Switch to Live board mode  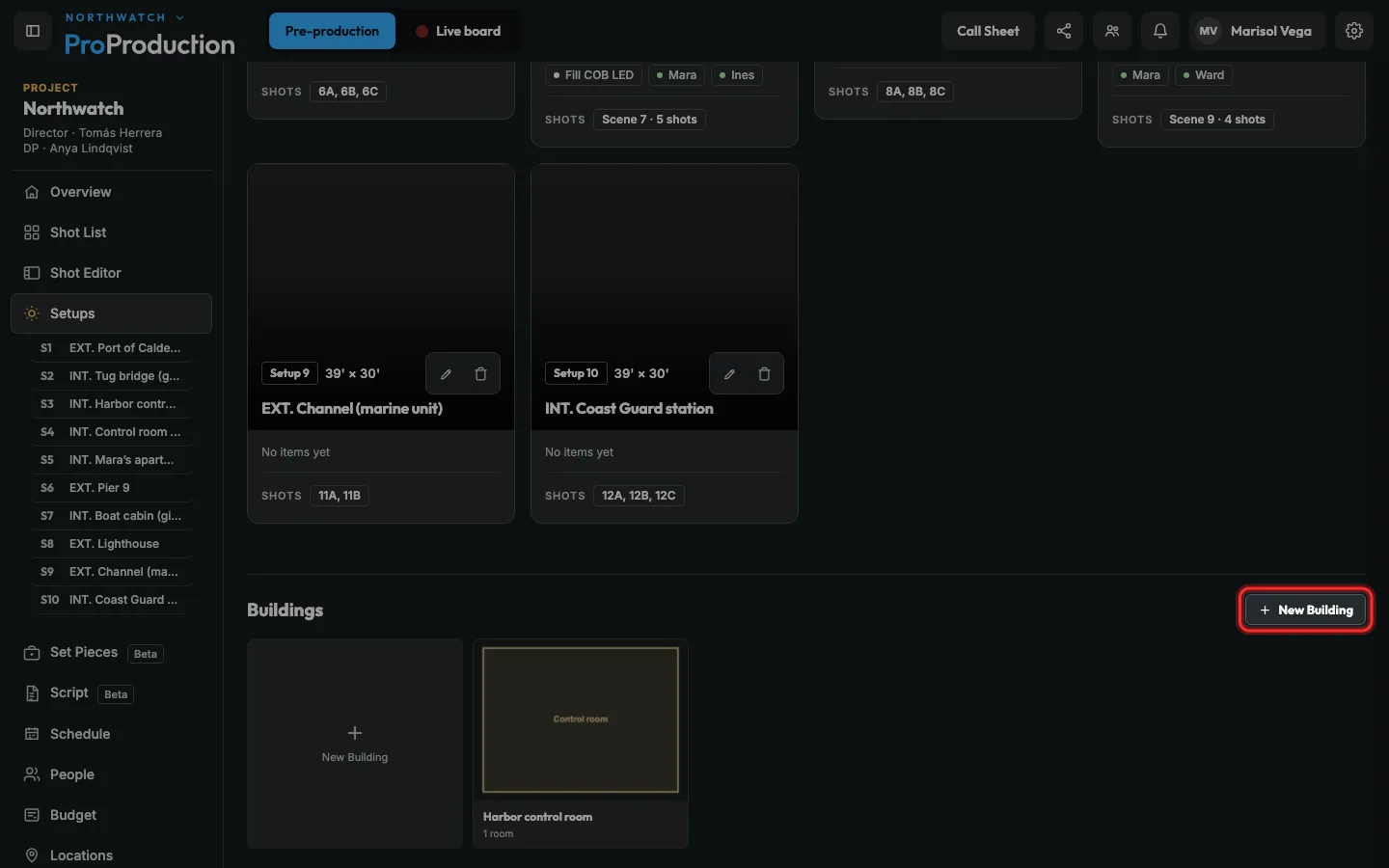[458, 31]
